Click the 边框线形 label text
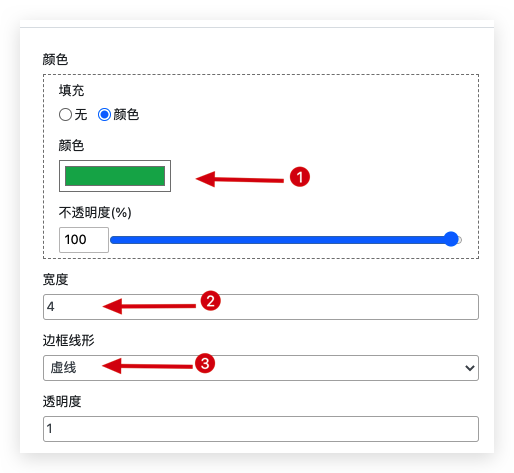The height and width of the screenshot is (473, 514). (69, 340)
